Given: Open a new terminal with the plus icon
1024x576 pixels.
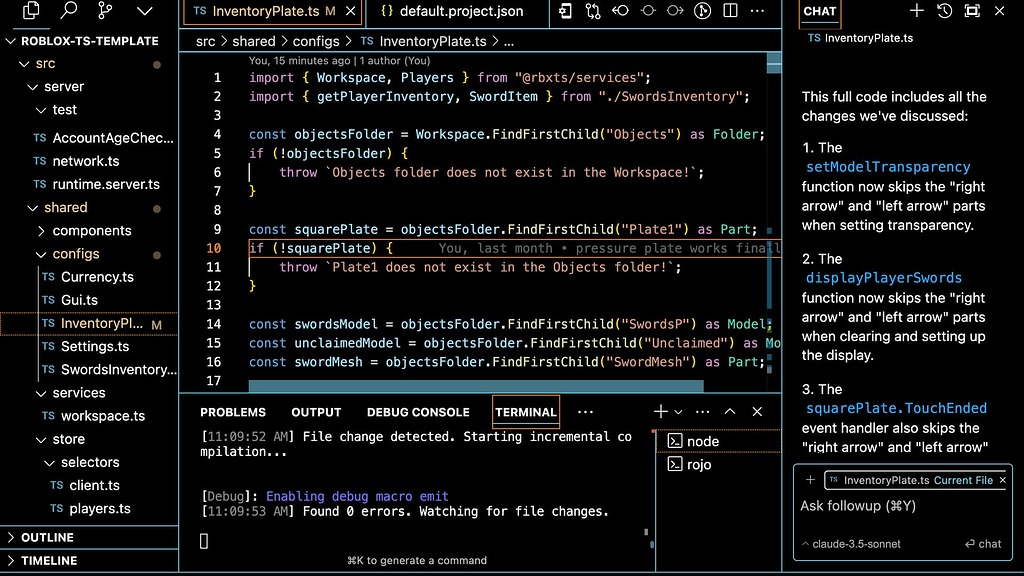Looking at the screenshot, I should 659,411.
